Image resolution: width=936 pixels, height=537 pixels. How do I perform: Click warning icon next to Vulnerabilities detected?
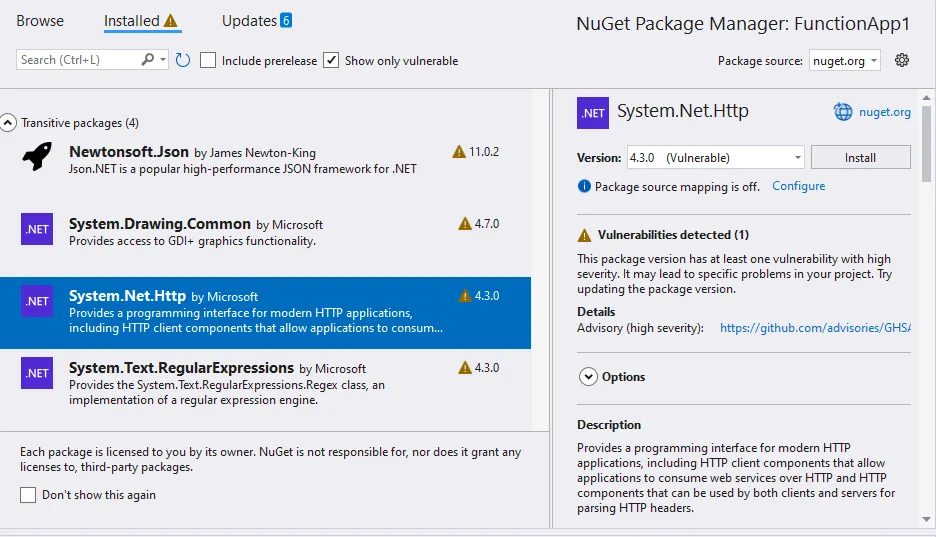tap(584, 235)
